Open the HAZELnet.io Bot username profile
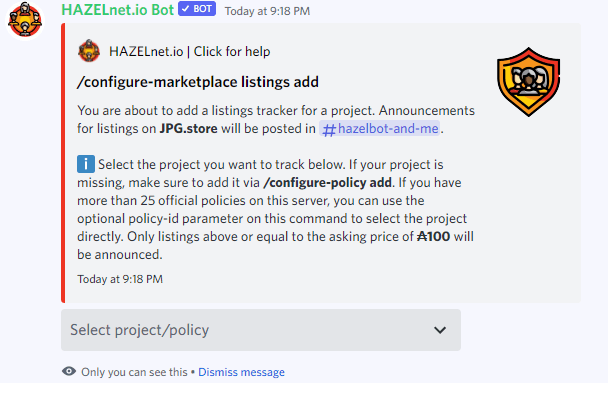 click(117, 10)
